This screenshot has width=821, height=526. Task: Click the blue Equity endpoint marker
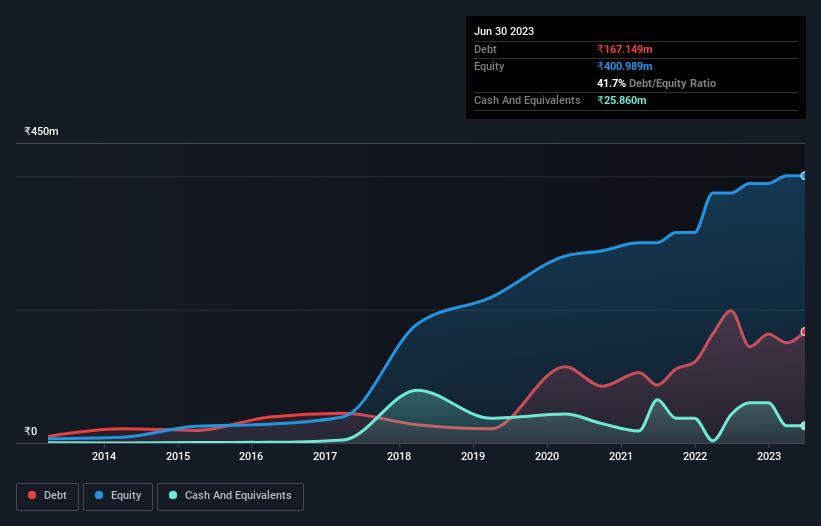804,176
